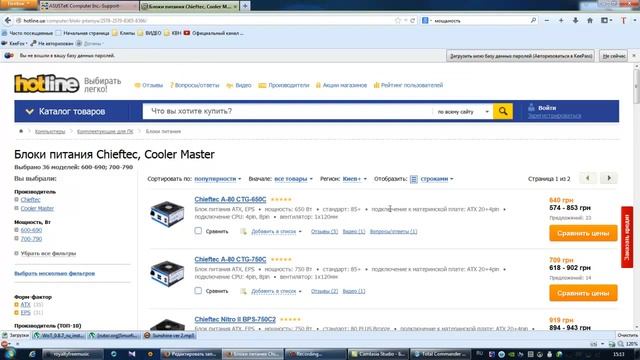Image resolution: width=640 pixels, height=360 pixels.
Task: Click Убрать все фильтры
Action: [48, 253]
